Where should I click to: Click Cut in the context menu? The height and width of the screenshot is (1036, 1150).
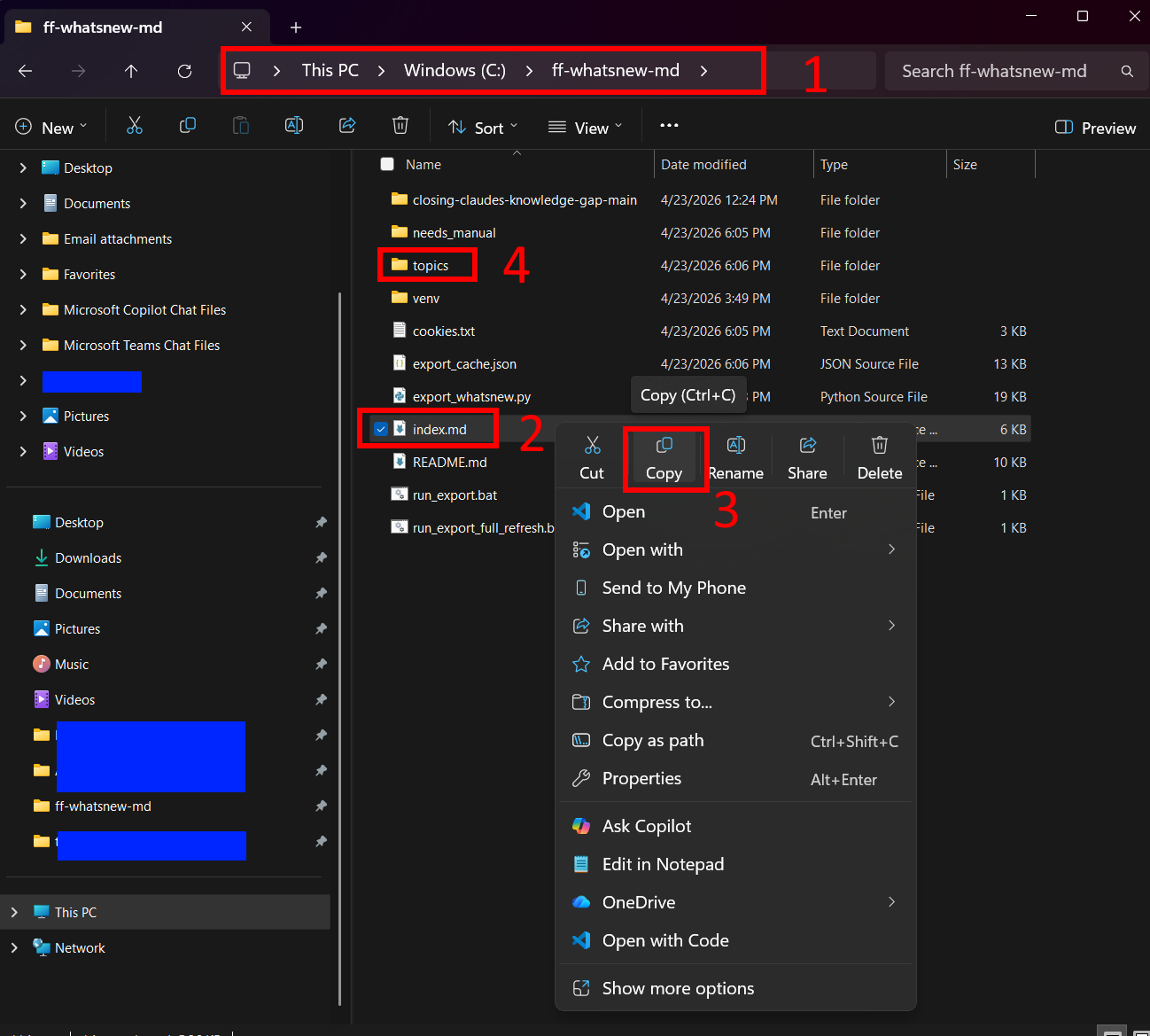pos(592,458)
